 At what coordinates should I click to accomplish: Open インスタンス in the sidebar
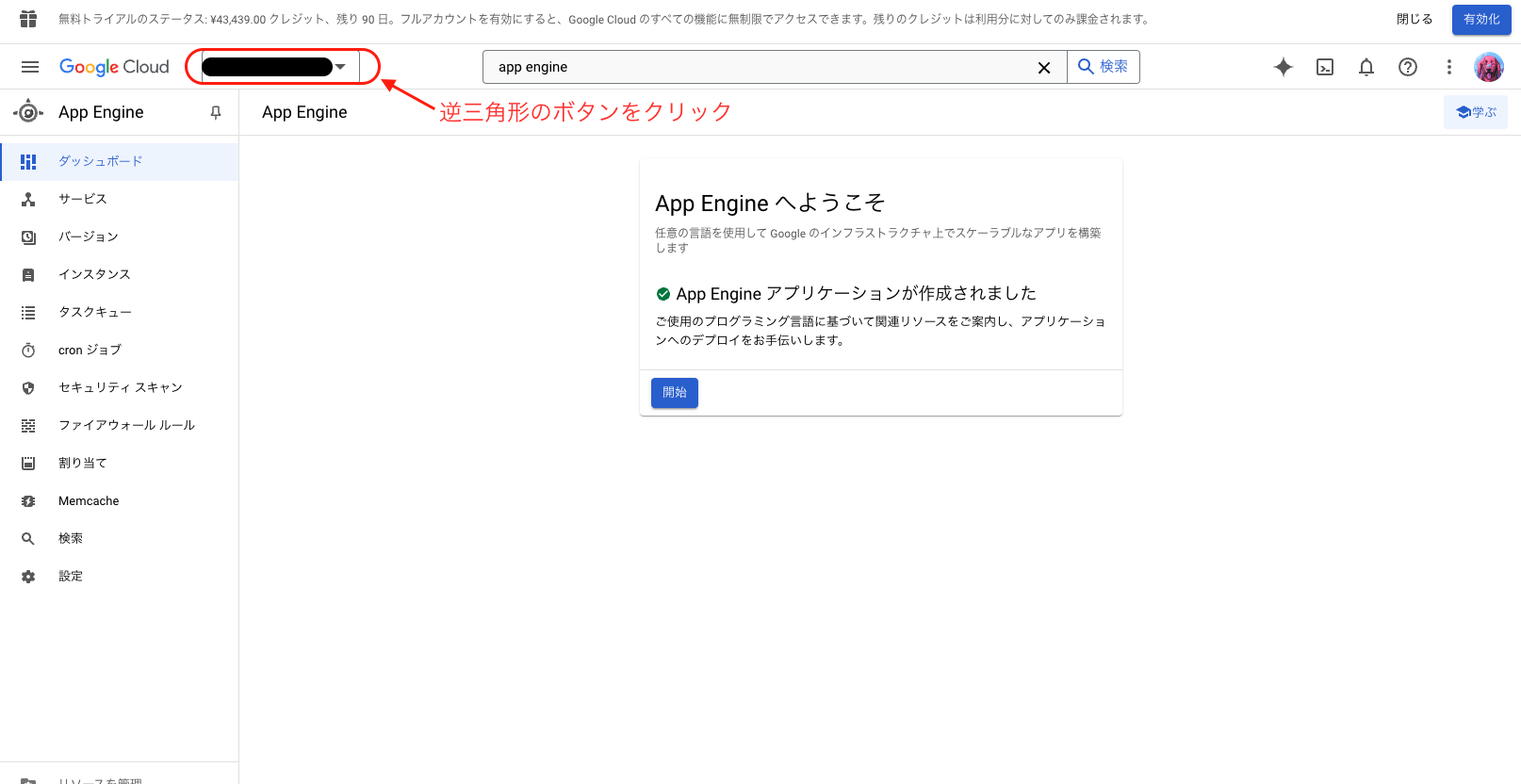point(120,274)
